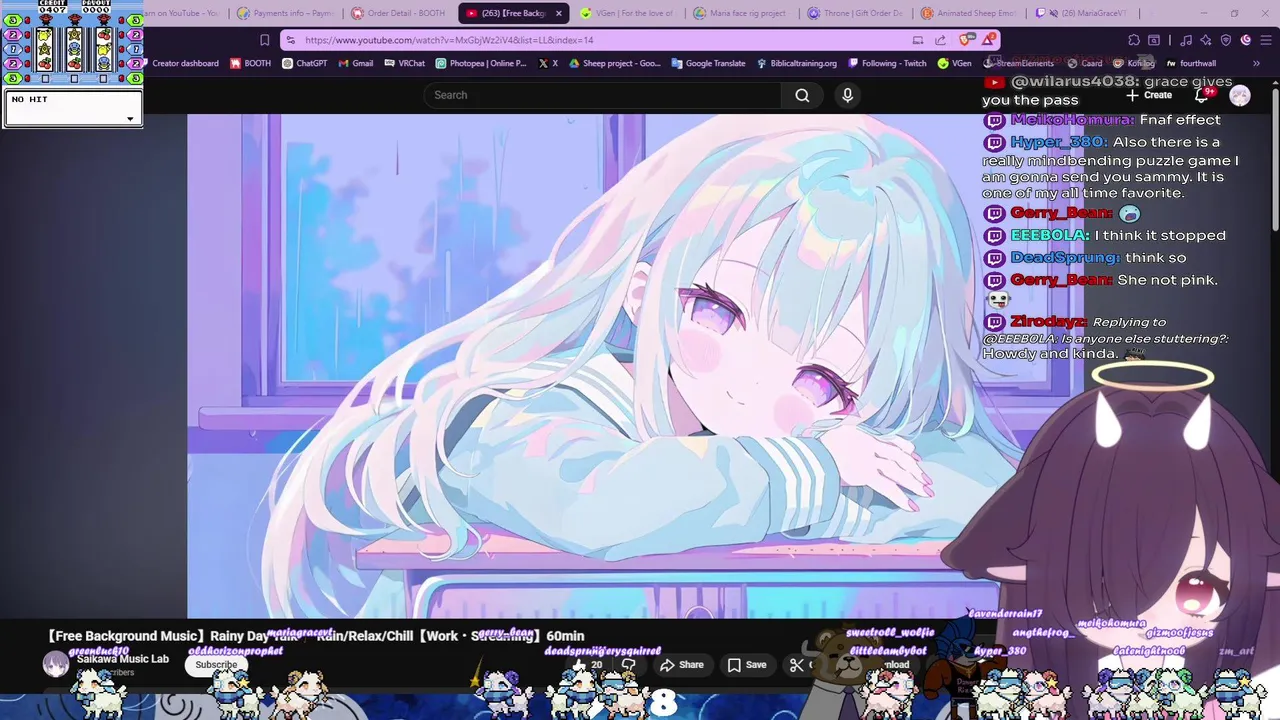Image resolution: width=1280 pixels, height=720 pixels.
Task: Focus the YouTube search input field
Action: pyautogui.click(x=602, y=95)
